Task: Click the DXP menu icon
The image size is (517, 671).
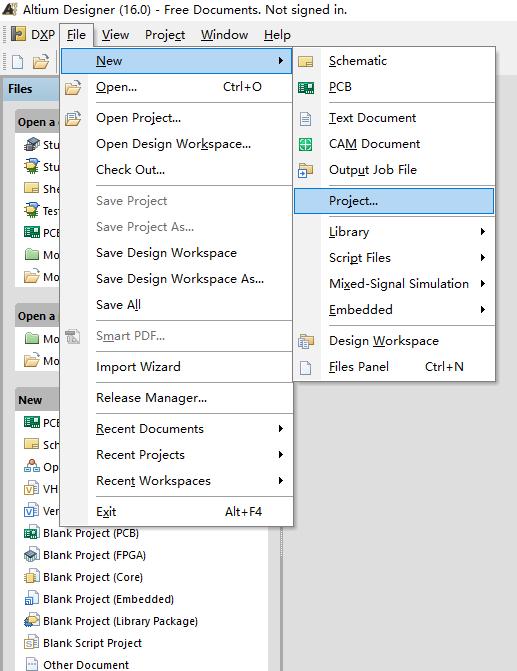Action: [18, 34]
